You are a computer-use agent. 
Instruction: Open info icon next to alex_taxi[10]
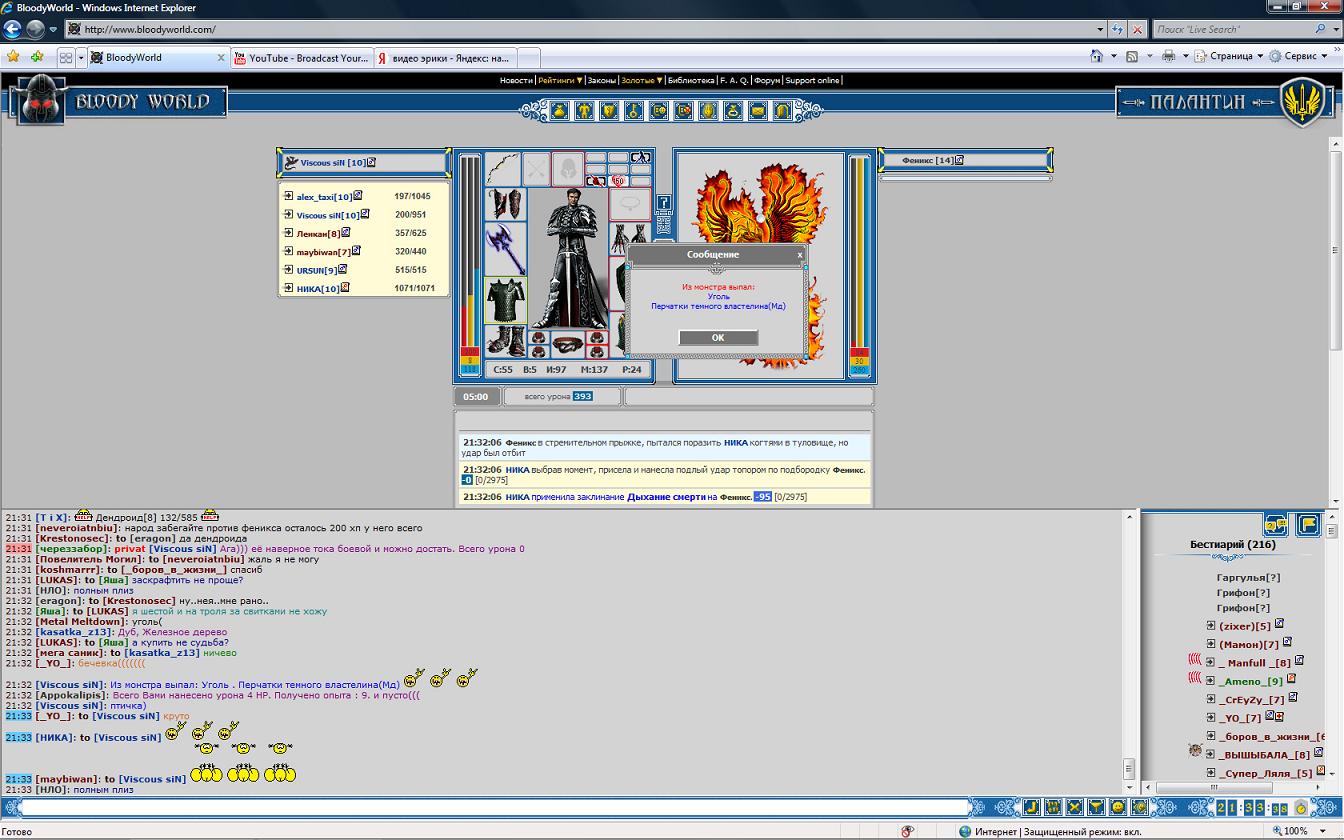tap(358, 196)
